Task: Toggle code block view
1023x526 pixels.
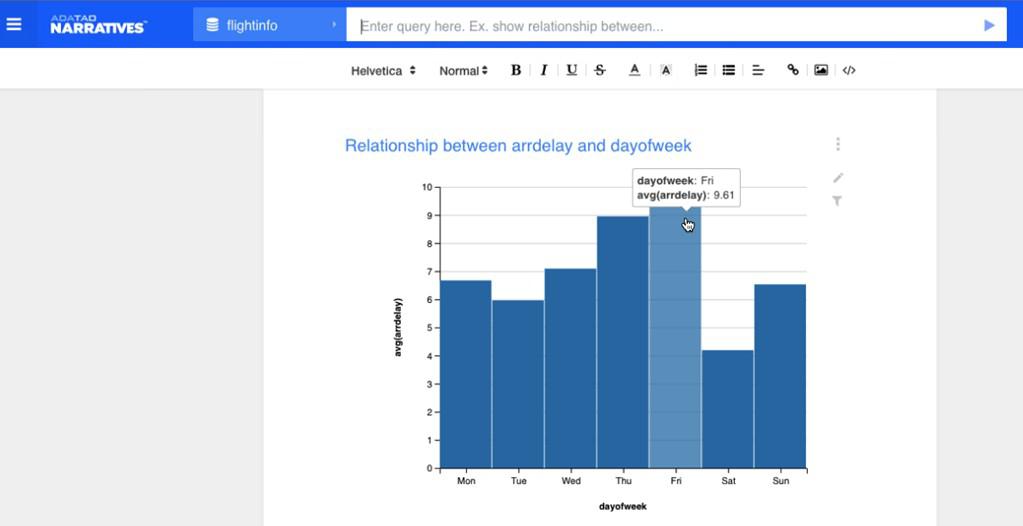Action: 849,70
